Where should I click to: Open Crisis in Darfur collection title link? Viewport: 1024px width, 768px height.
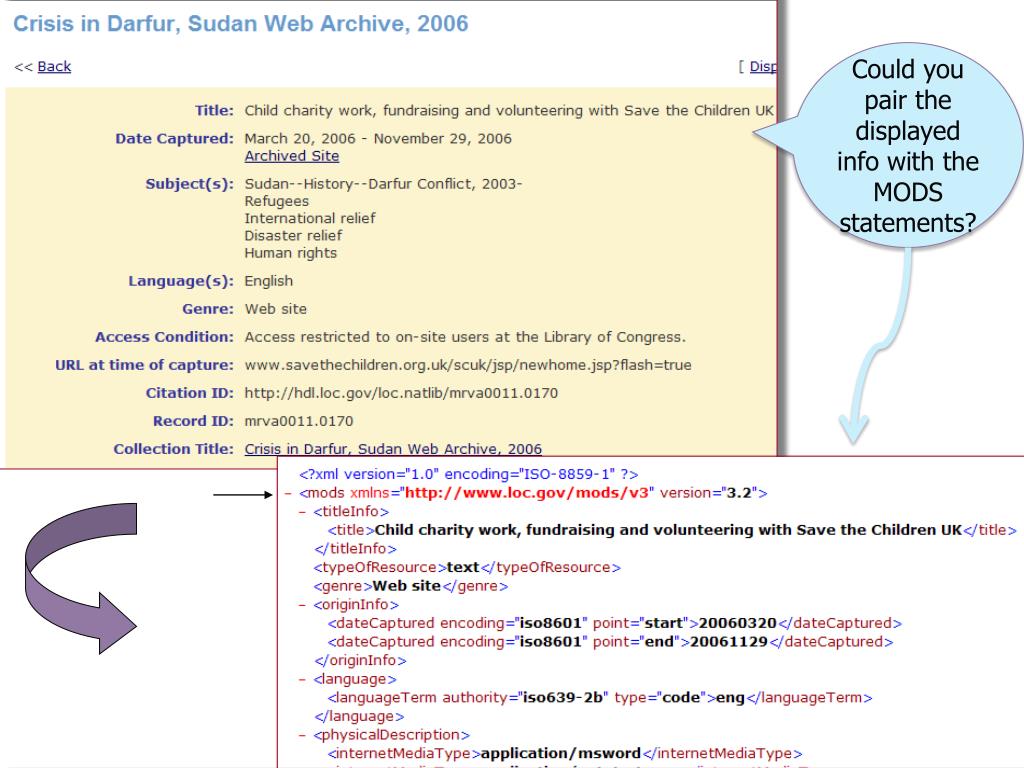393,449
